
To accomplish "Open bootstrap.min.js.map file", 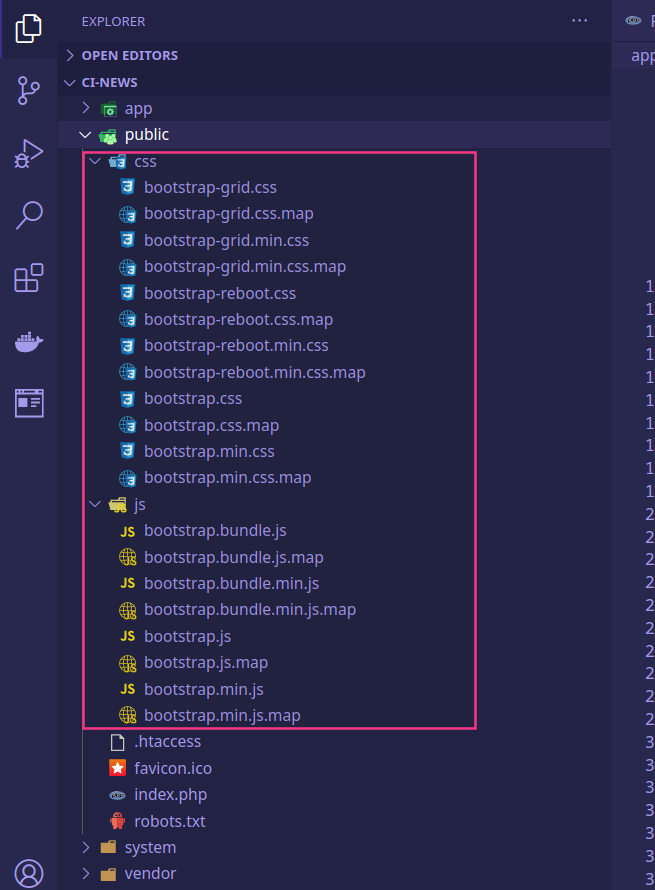I will 222,715.
